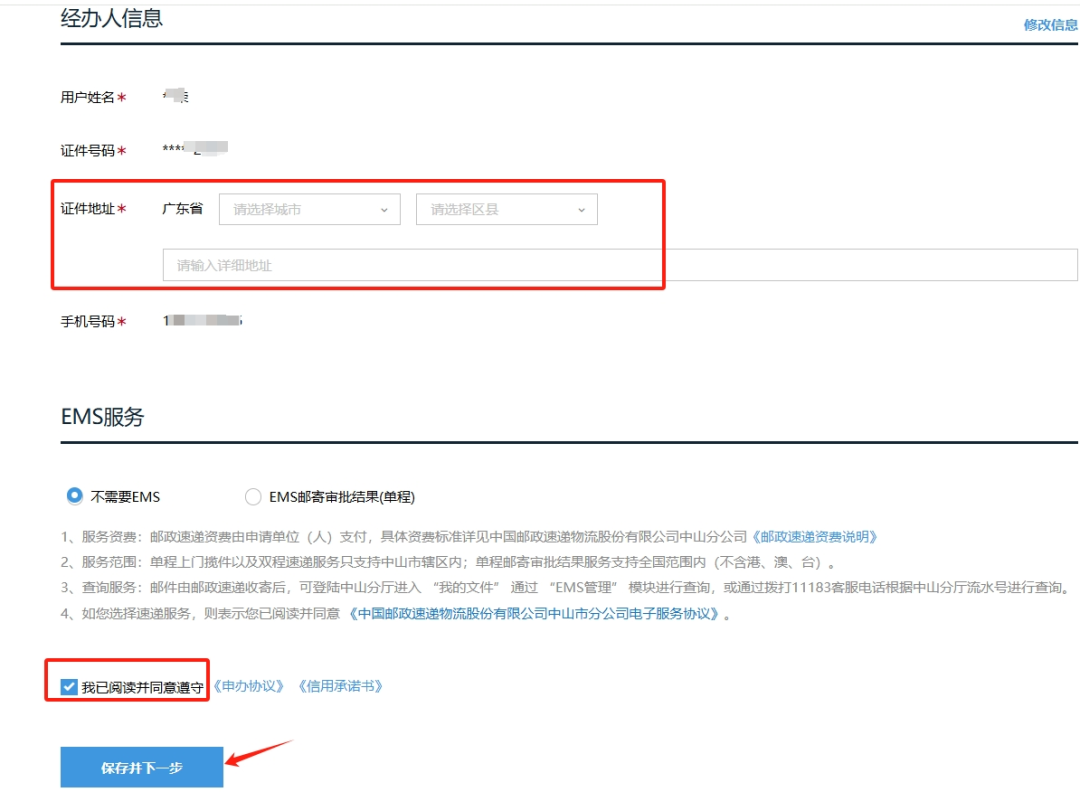Uncheck the 我已阅读并同意遵守 agreement checkbox
The height and width of the screenshot is (792, 1080).
(68, 686)
